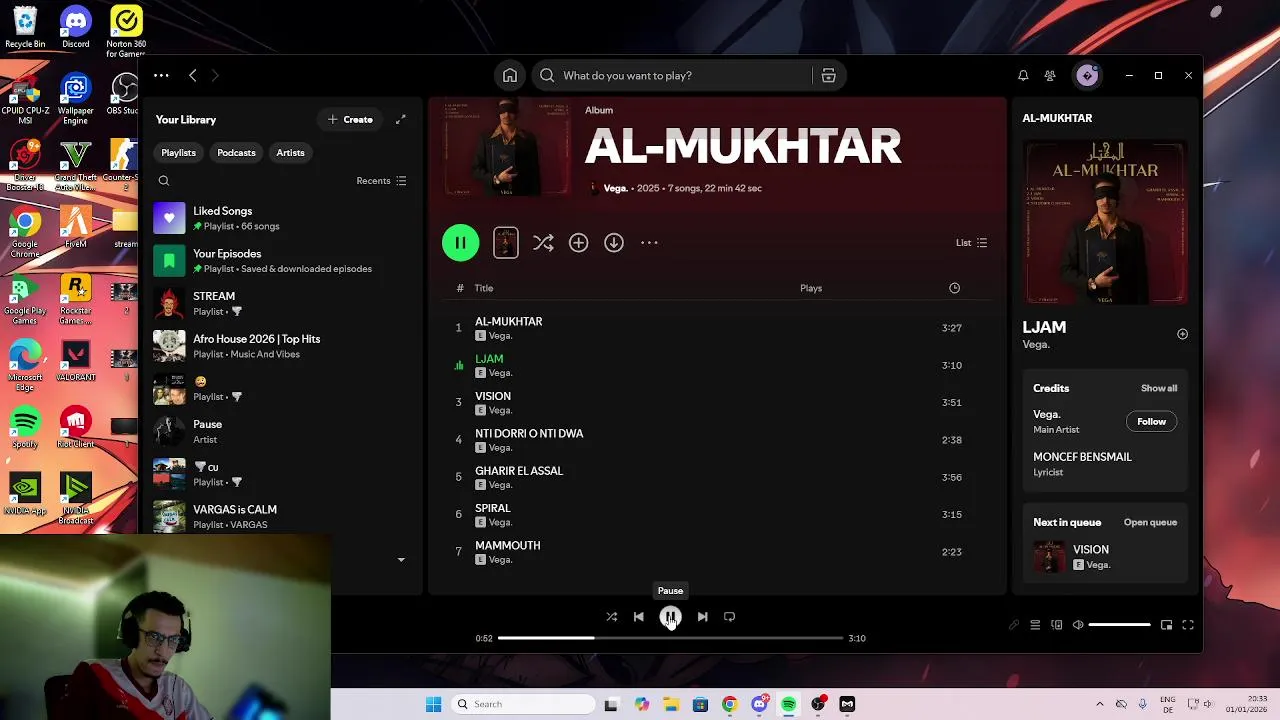1280x720 pixels.
Task: Open the Browse icon in search bar
Action: click(828, 76)
